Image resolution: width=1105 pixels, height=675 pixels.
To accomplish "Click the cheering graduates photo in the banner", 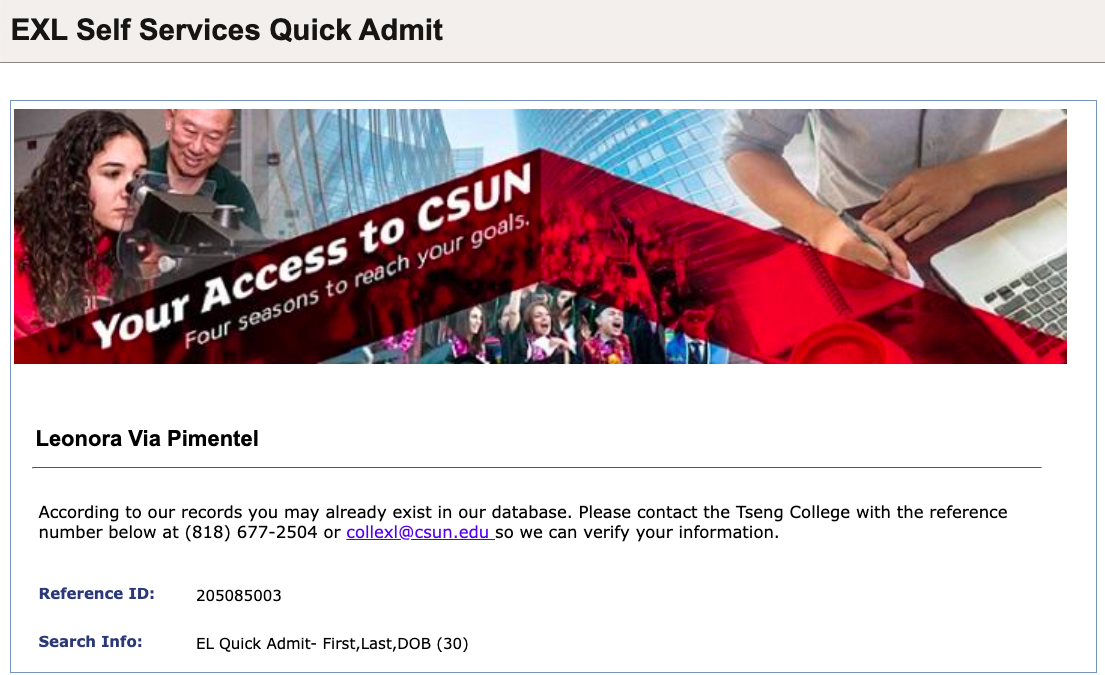I will click(560, 330).
